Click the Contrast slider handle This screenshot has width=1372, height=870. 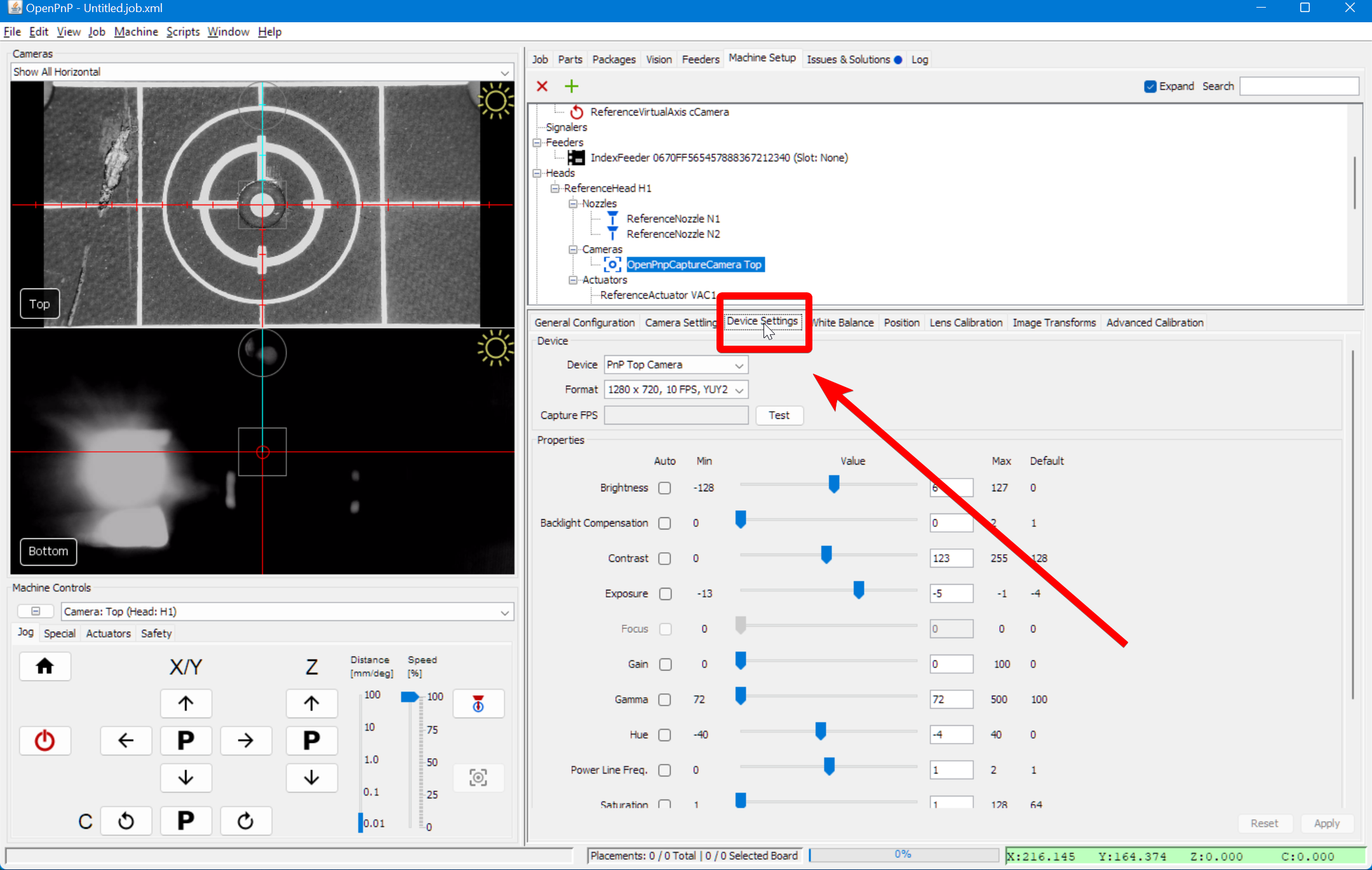pos(826,555)
